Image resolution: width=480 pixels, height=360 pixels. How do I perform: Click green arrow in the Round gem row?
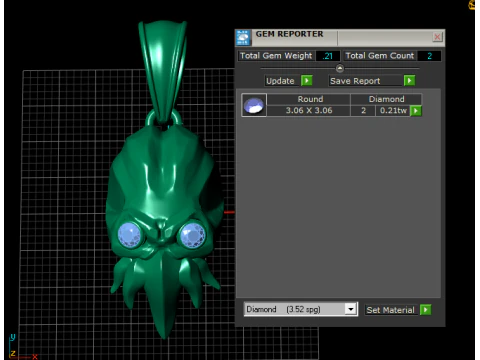tap(416, 111)
